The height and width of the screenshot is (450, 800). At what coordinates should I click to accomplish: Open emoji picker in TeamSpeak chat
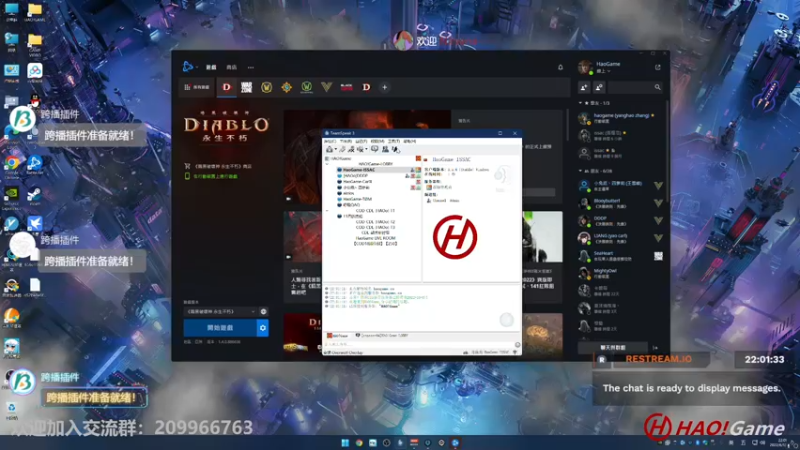click(x=517, y=344)
